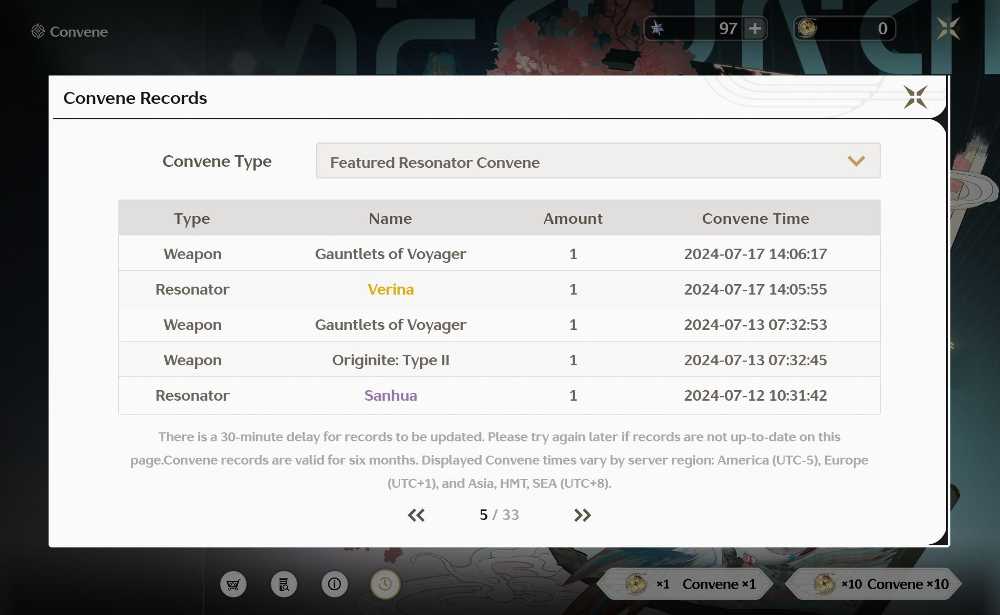Click the Sanhua resonator name
The image size is (1000, 615).
390,395
